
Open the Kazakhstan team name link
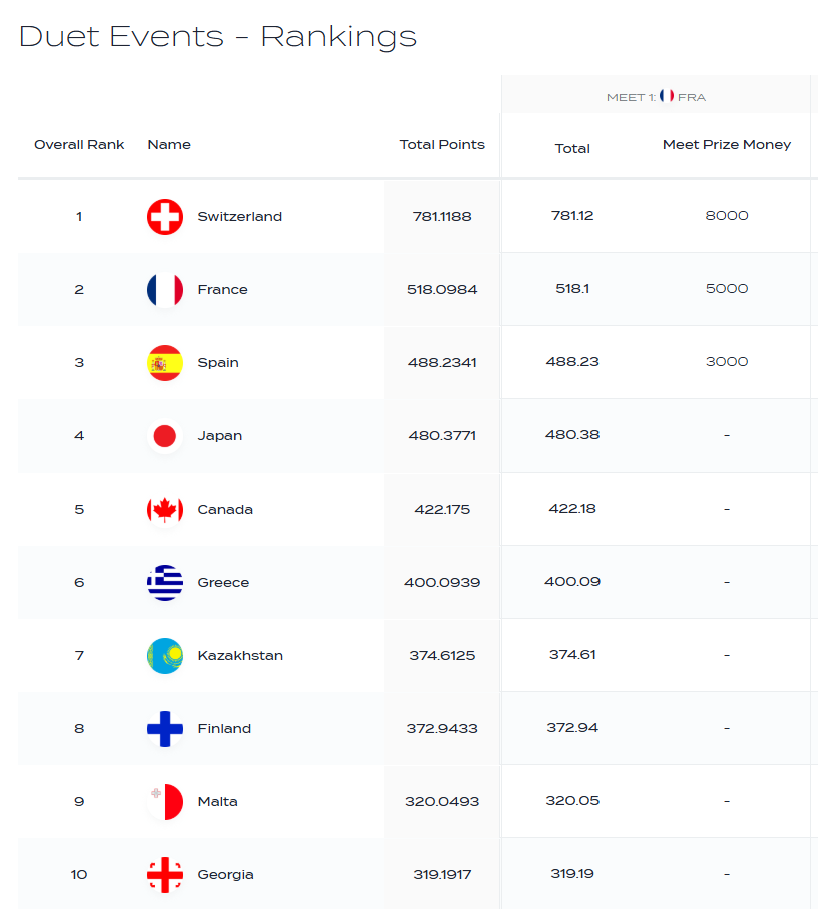tap(240, 656)
